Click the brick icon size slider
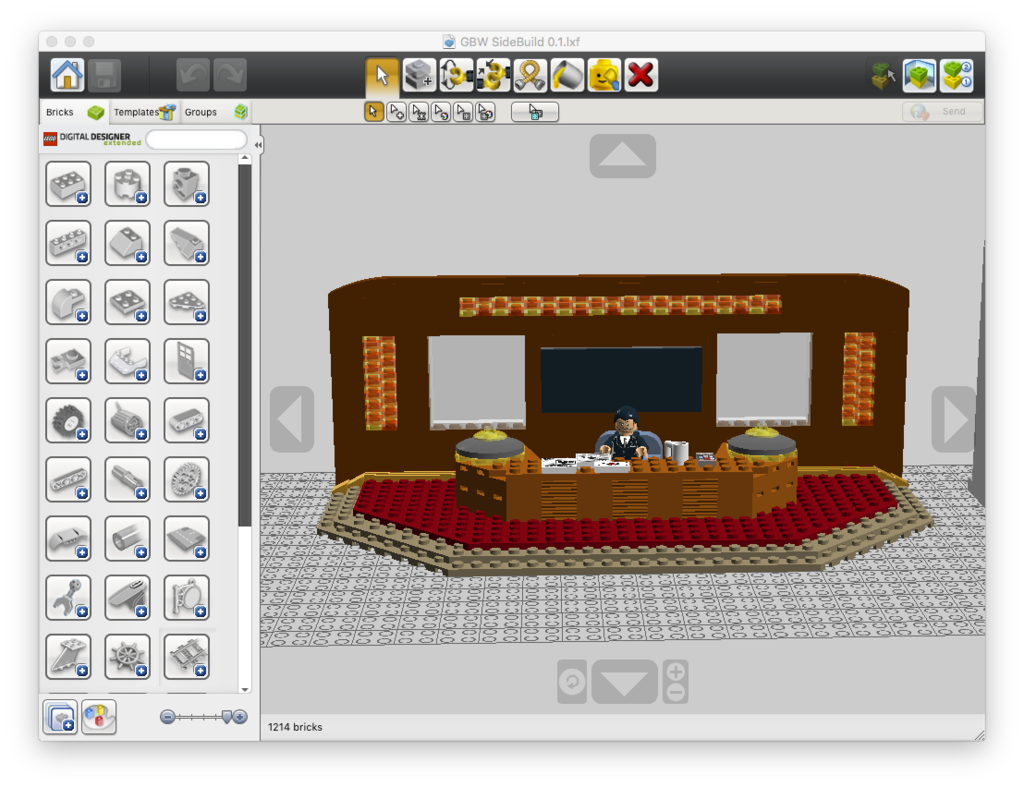 pyautogui.click(x=204, y=717)
